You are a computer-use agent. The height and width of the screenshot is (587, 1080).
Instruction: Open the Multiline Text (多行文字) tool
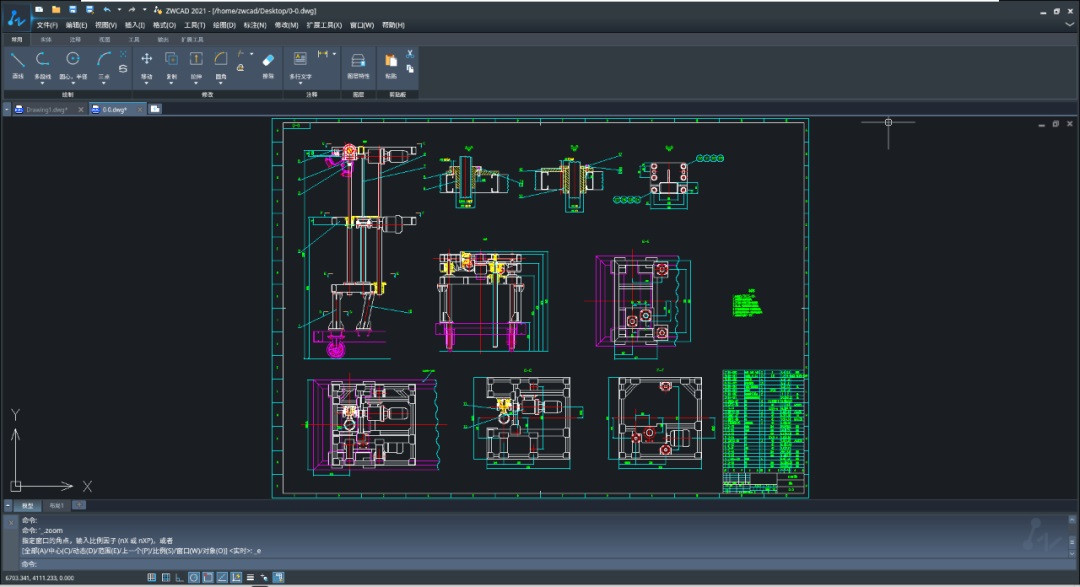pyautogui.click(x=300, y=64)
